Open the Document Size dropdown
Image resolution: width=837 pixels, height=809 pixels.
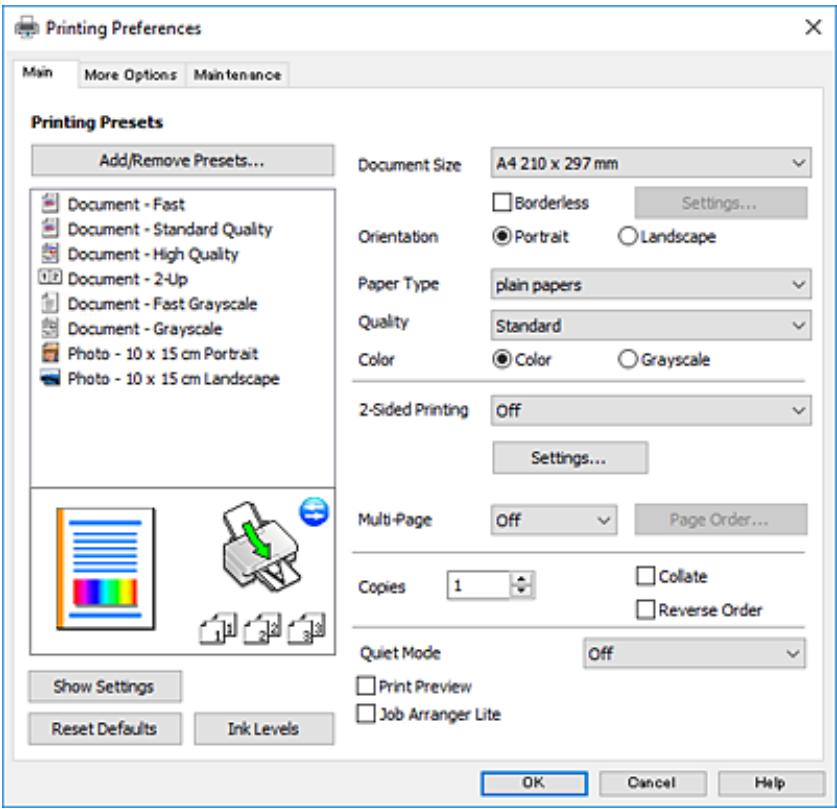point(651,163)
